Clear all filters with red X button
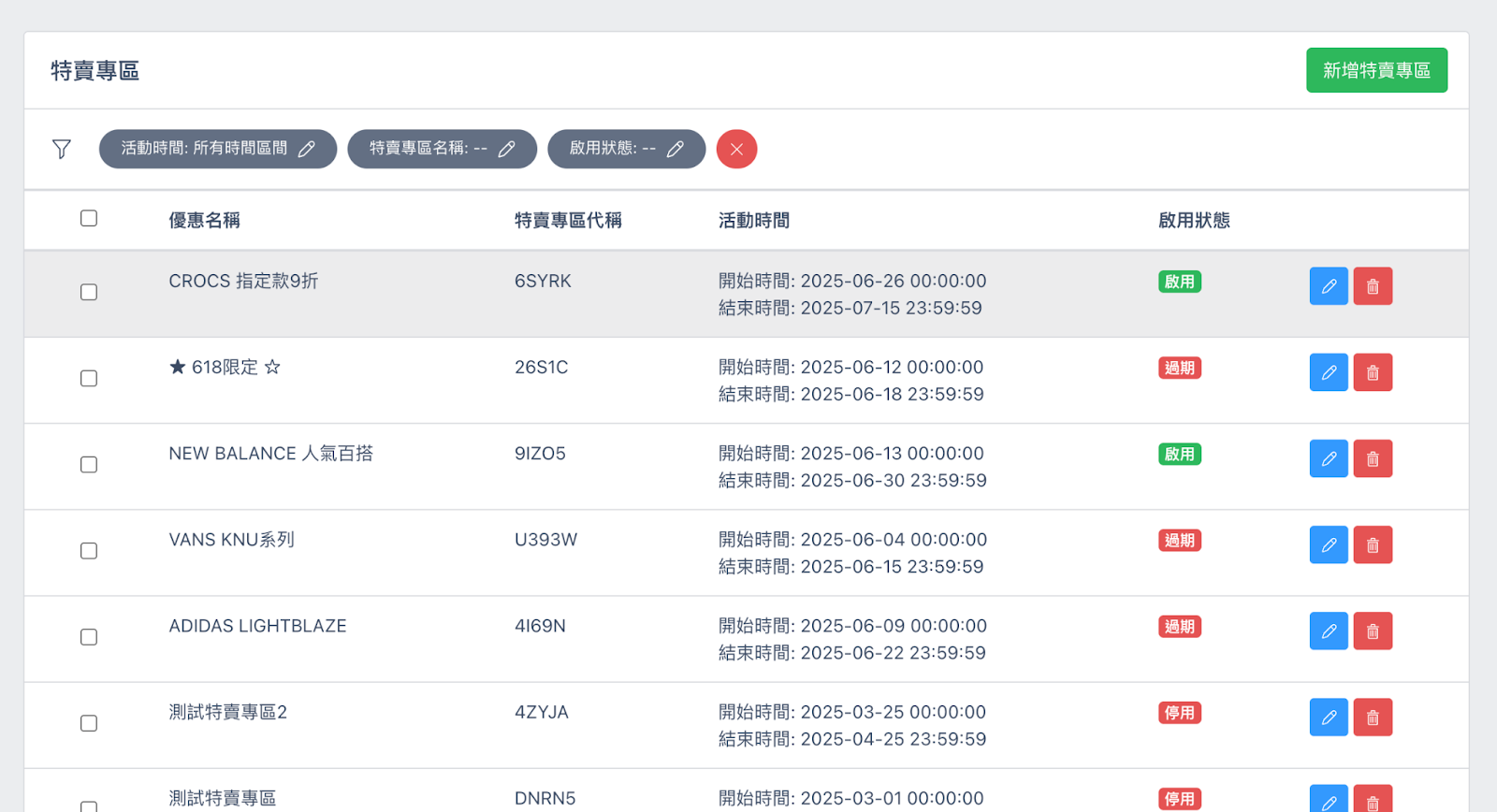Viewport: 1497px width, 812px height. coord(736,149)
